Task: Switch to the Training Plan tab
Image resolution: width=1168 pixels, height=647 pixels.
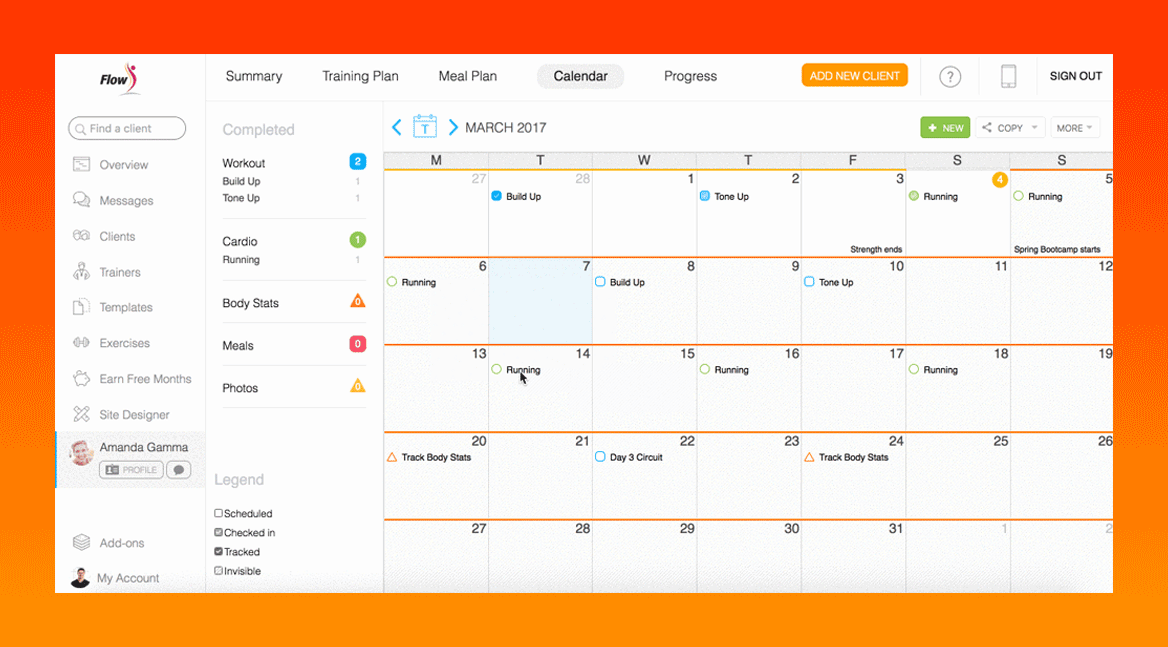Action: (x=360, y=76)
